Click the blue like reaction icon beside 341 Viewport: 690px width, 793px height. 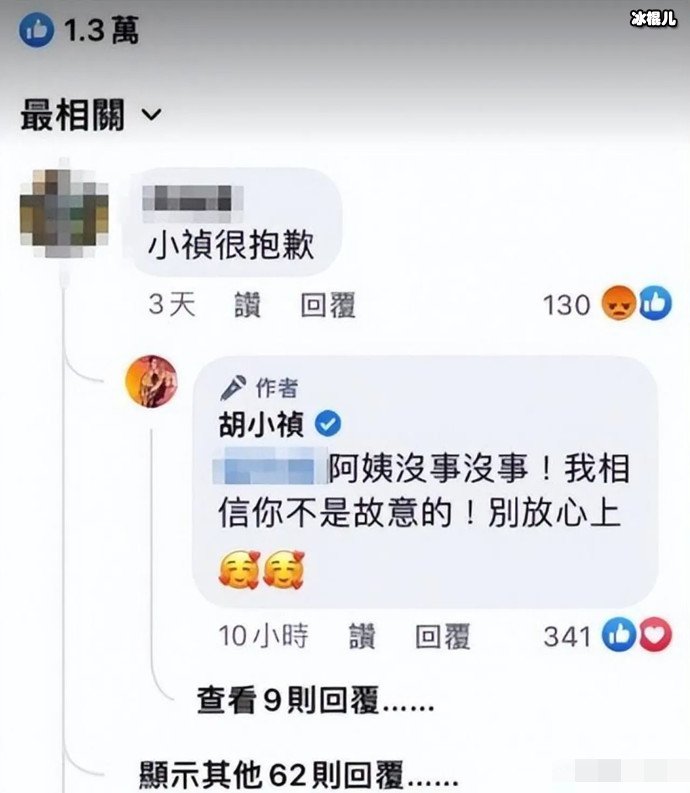[x=618, y=634]
